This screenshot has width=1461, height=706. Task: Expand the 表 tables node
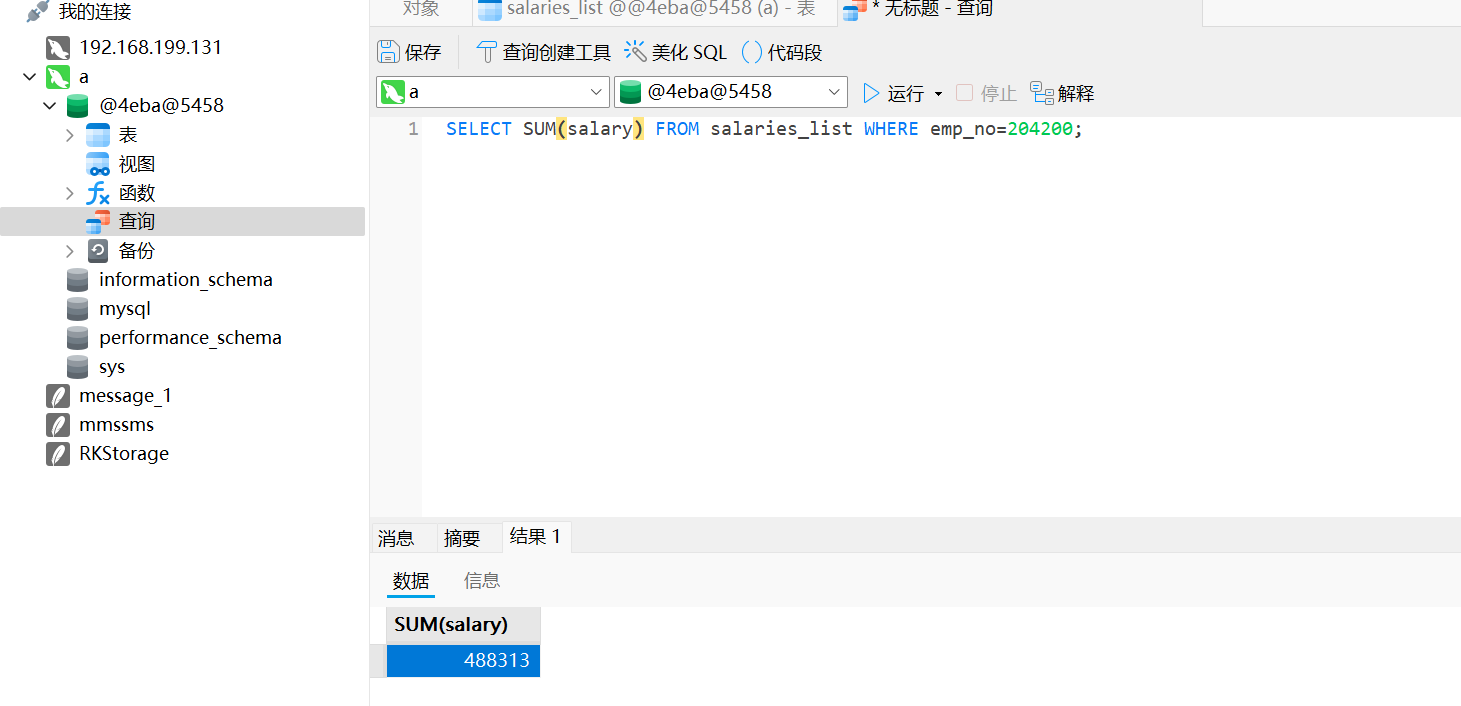(70, 135)
